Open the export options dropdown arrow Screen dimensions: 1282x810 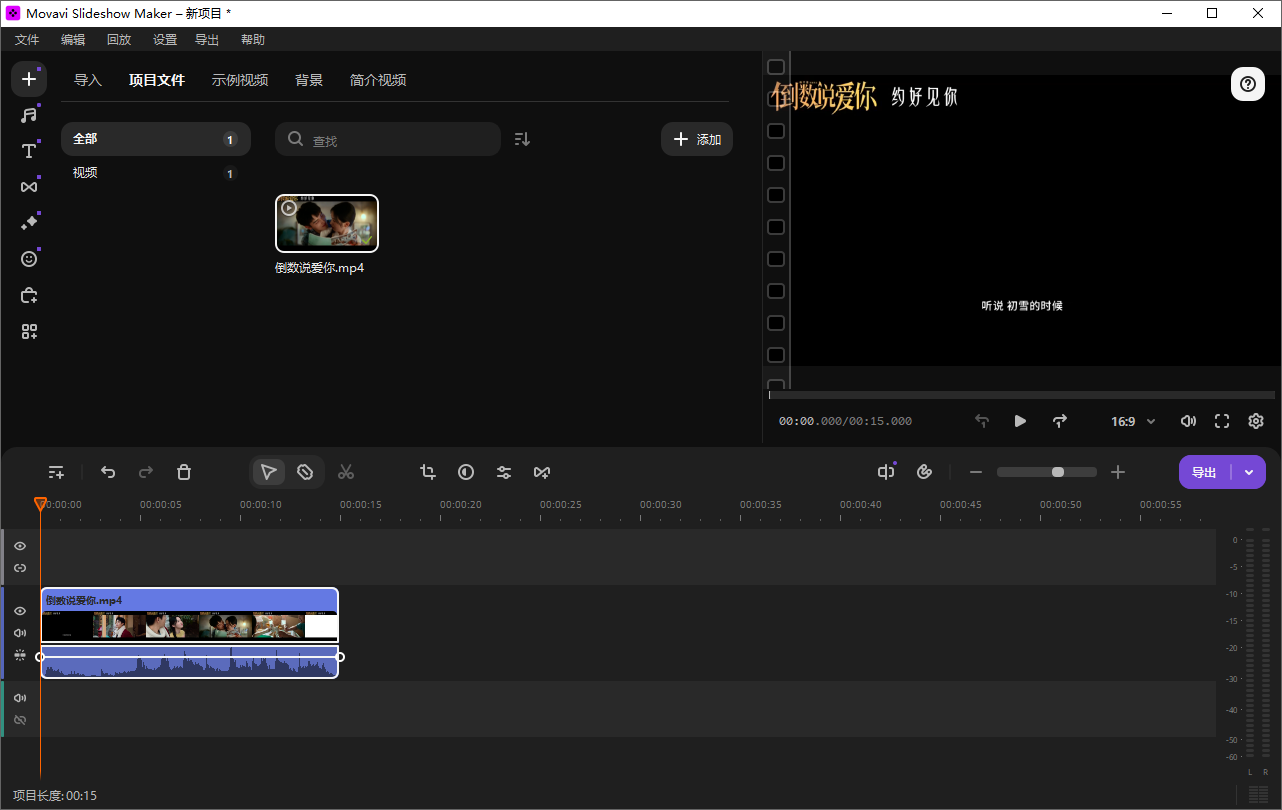pos(1249,472)
